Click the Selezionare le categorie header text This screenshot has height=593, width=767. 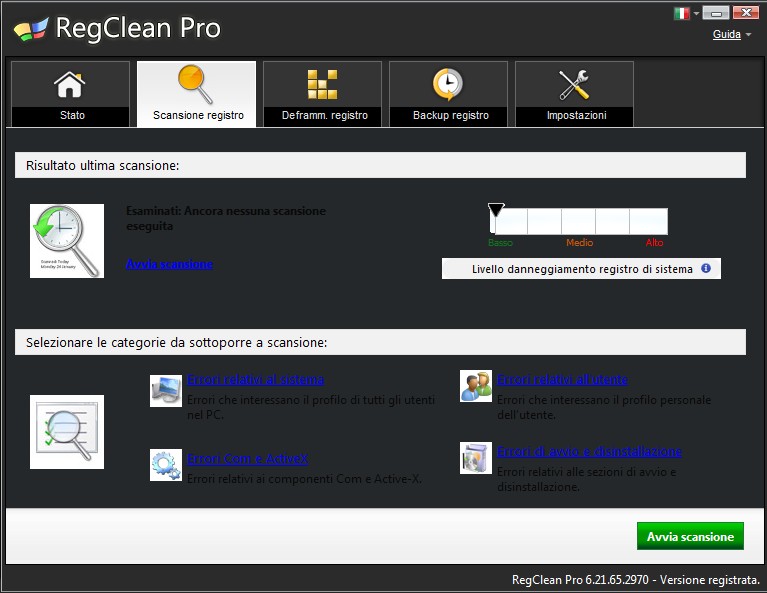tap(177, 342)
